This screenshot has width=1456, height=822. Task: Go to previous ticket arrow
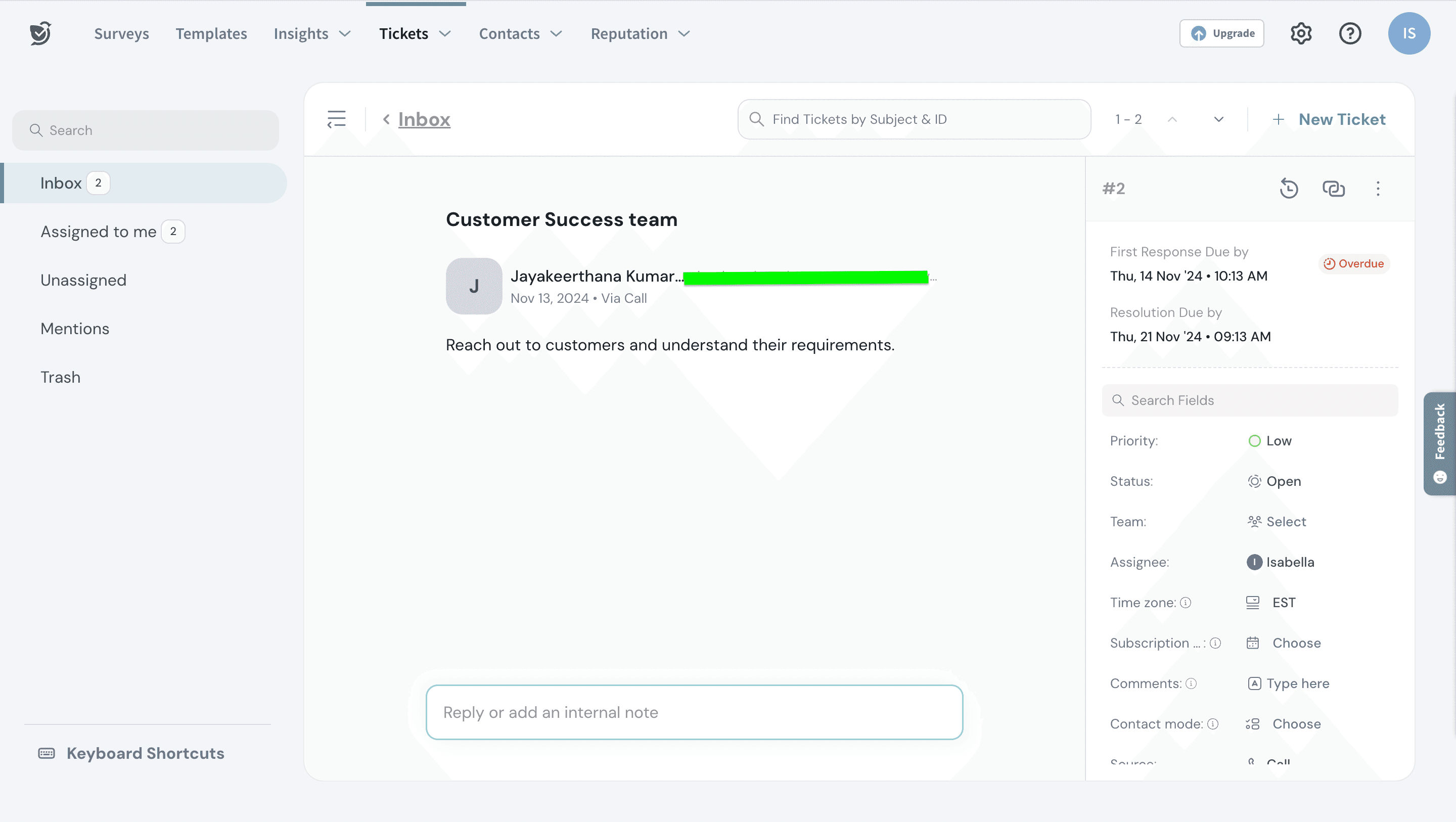coord(1172,119)
